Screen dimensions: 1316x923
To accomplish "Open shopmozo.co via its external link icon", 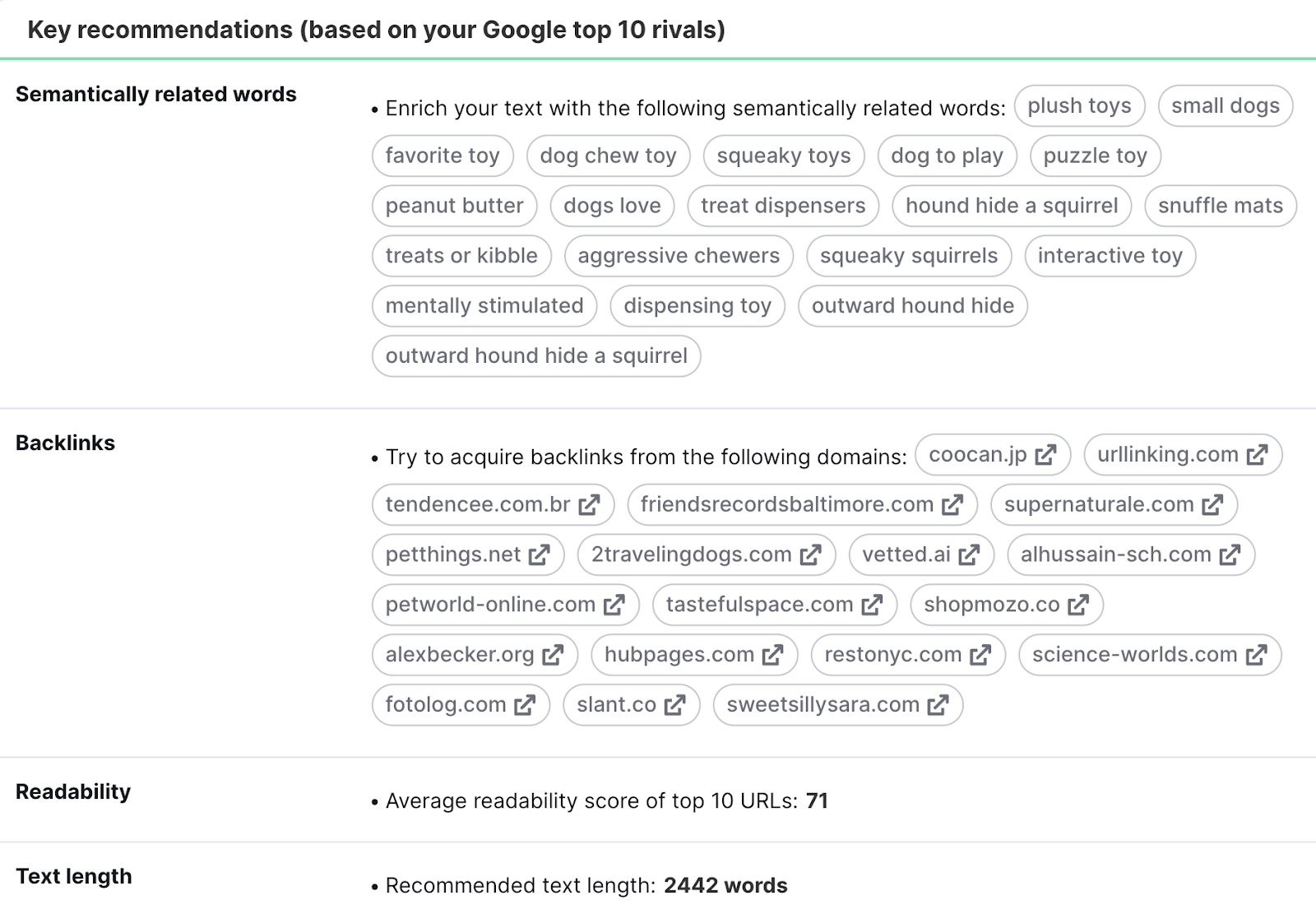I will [x=1077, y=605].
